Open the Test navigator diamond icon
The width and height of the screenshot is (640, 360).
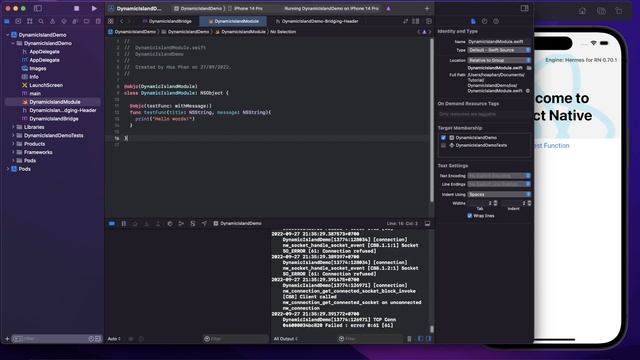click(64, 21)
